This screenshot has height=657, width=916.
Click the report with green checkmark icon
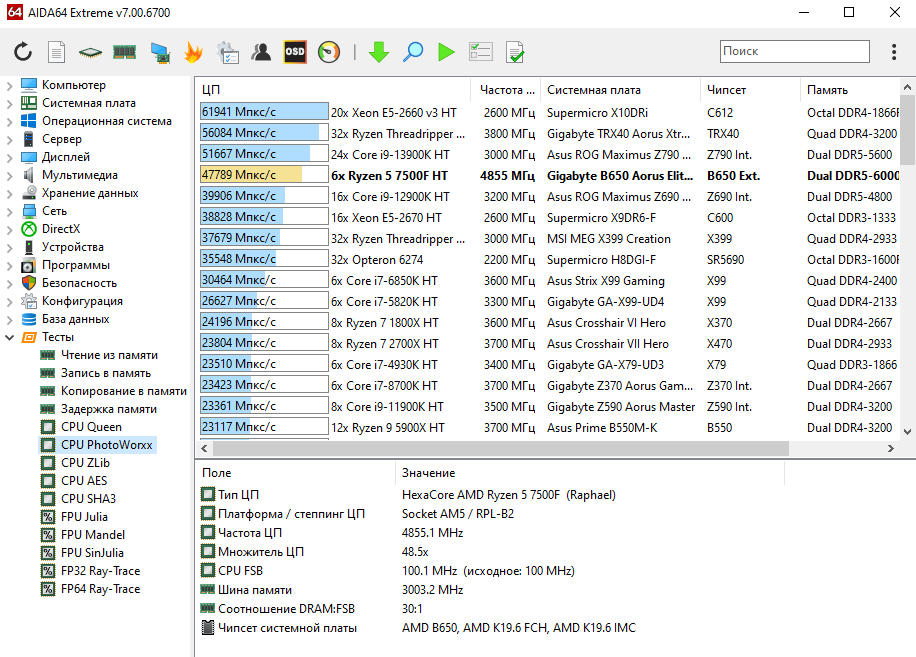click(x=515, y=52)
